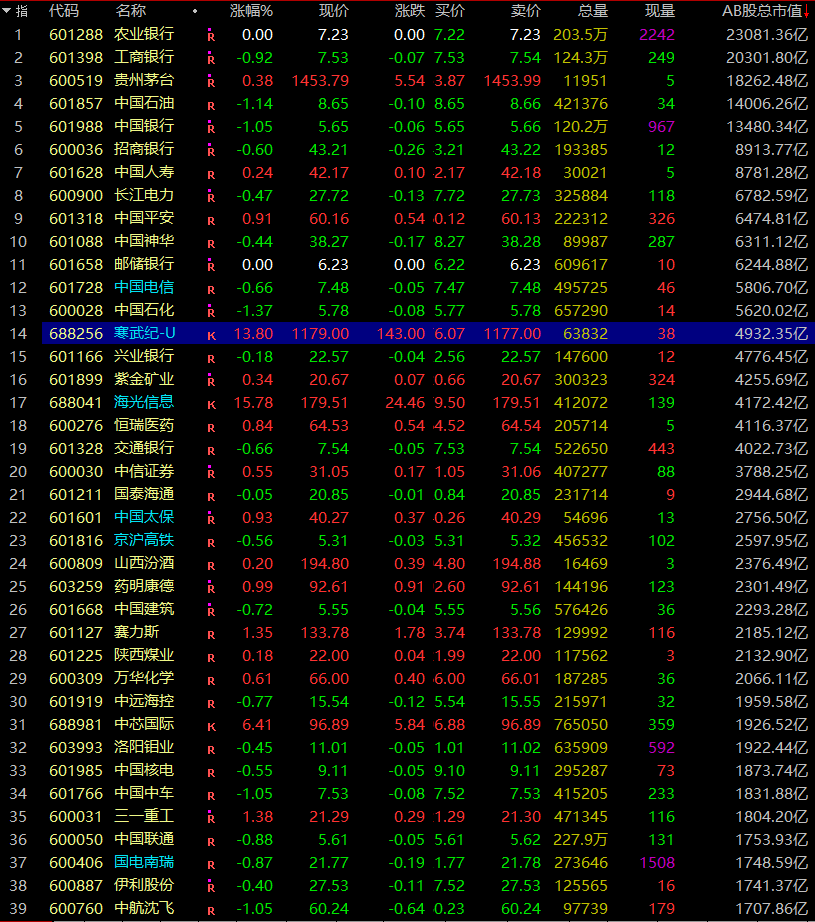The height and width of the screenshot is (922, 815).
Task: Click the R marker icon for 山西汾酒
Action: (211, 564)
